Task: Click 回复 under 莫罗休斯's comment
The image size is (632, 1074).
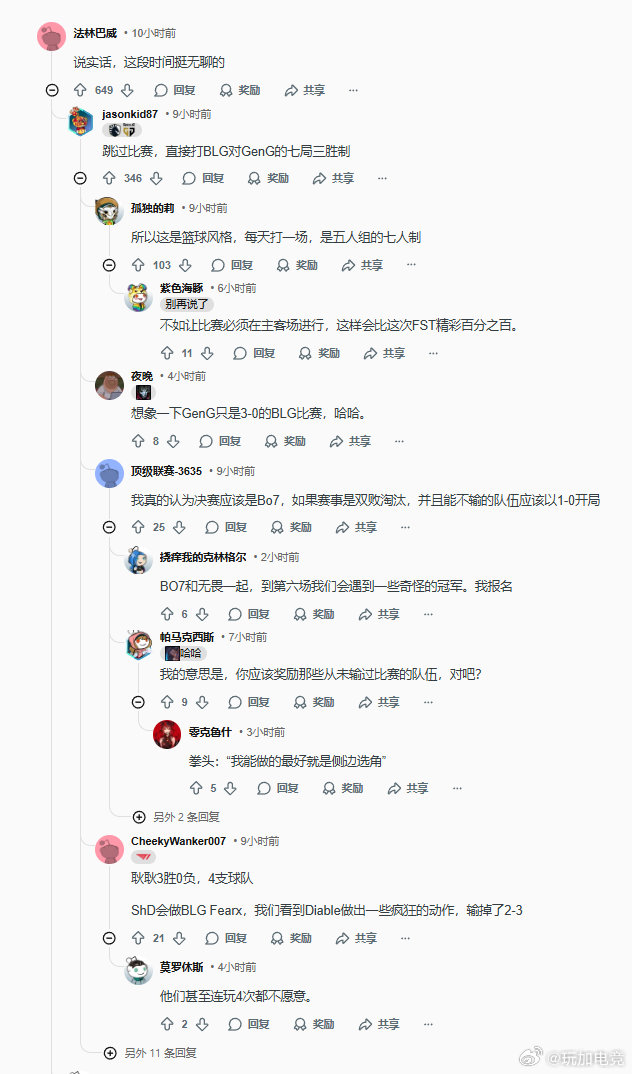Action: click(249, 1024)
